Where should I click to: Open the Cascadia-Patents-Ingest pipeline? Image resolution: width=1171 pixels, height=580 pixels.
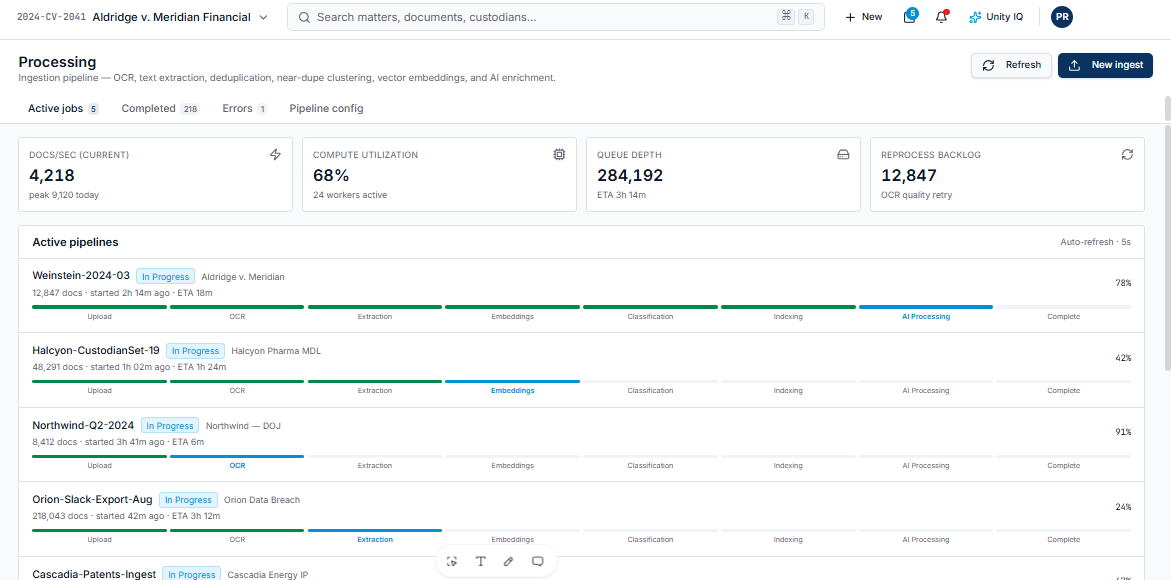click(x=94, y=574)
